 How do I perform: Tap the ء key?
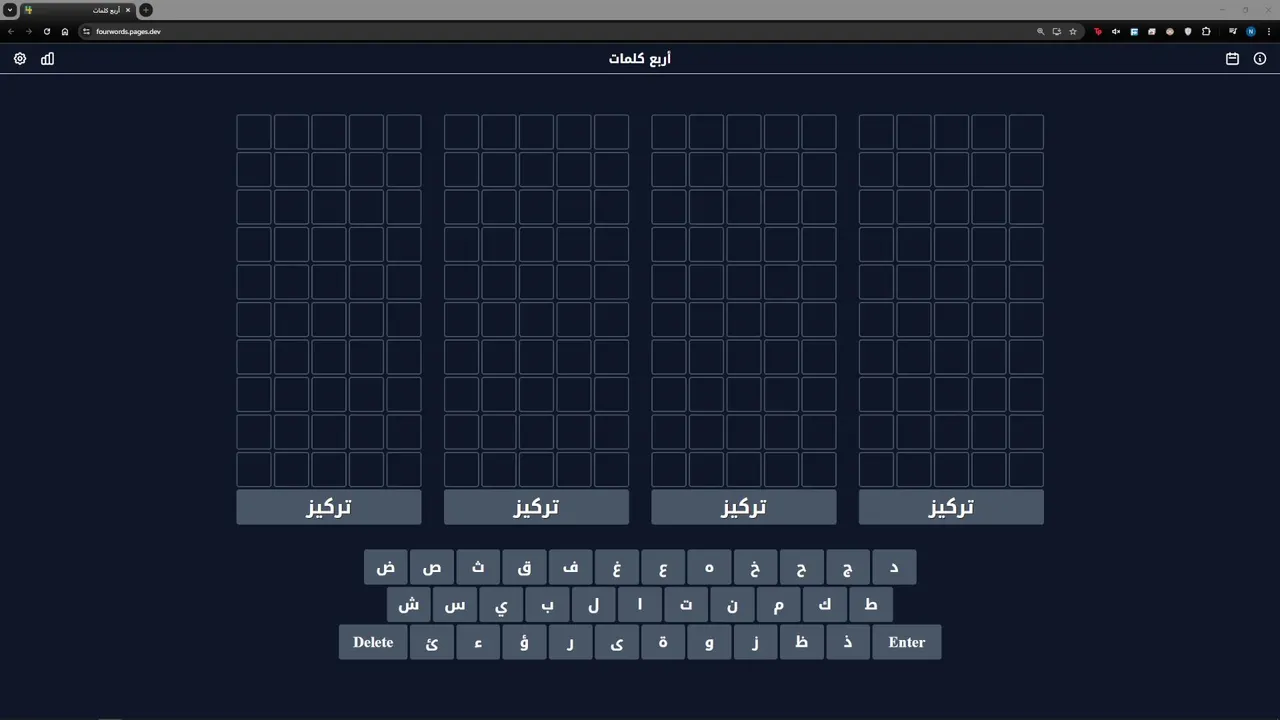tap(478, 642)
